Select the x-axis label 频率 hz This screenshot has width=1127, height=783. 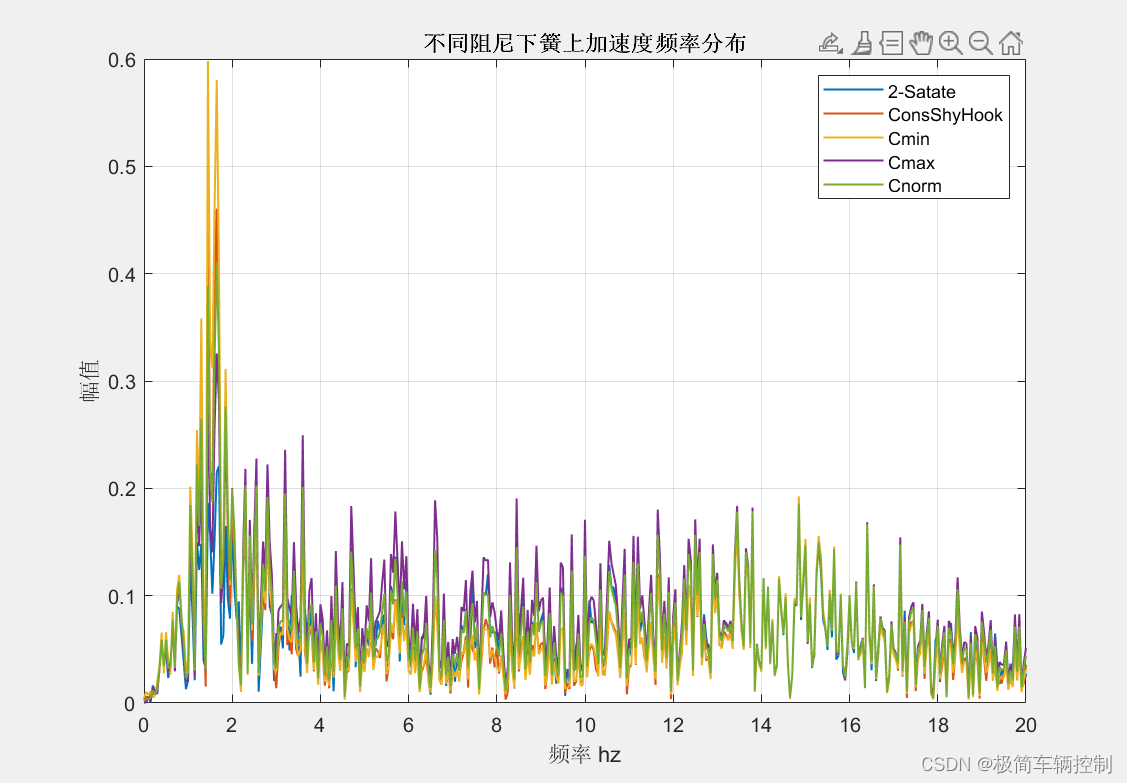[584, 754]
